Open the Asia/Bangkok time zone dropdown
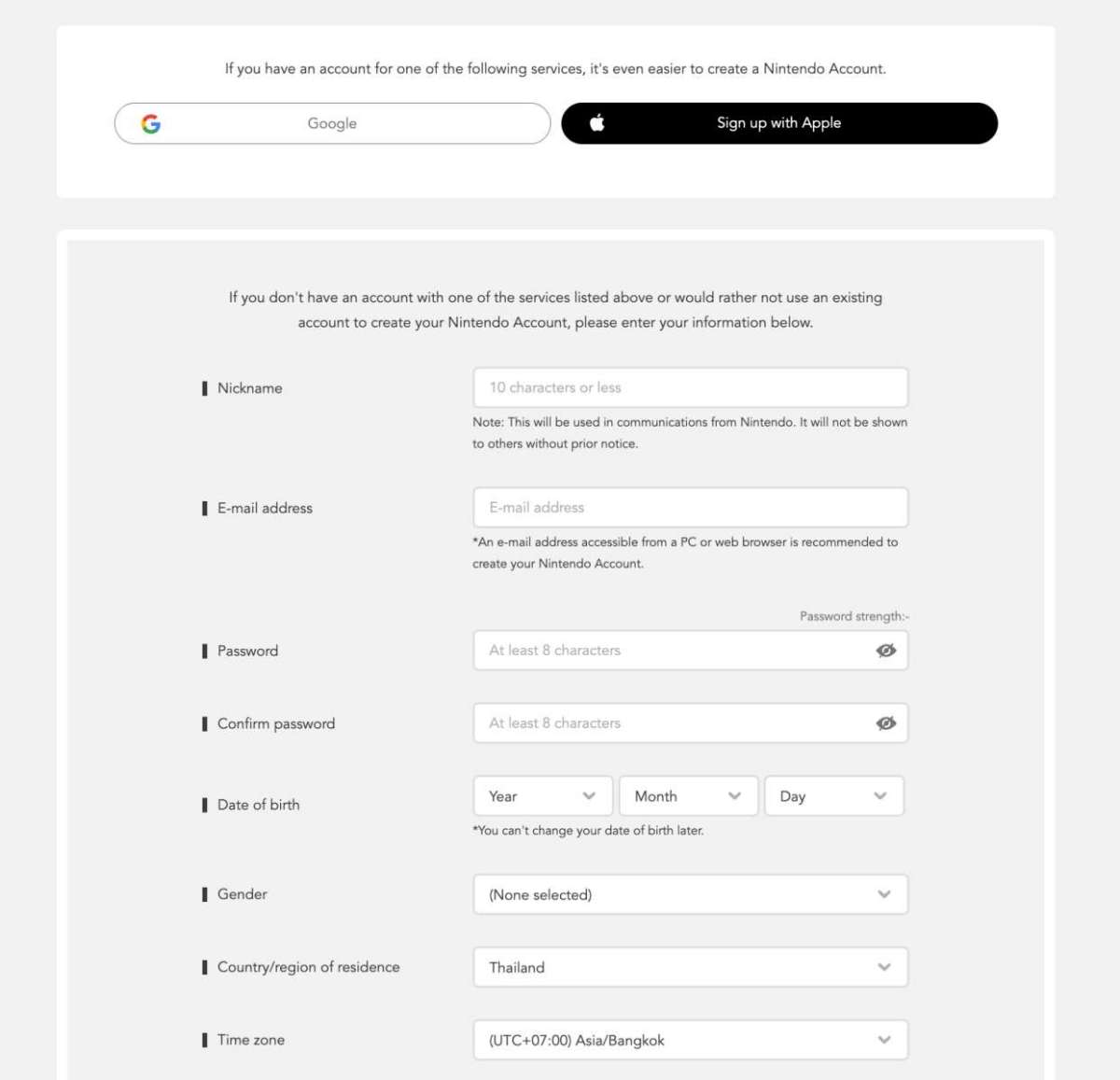Screen dimensions: 1120x1080 coord(690,1040)
